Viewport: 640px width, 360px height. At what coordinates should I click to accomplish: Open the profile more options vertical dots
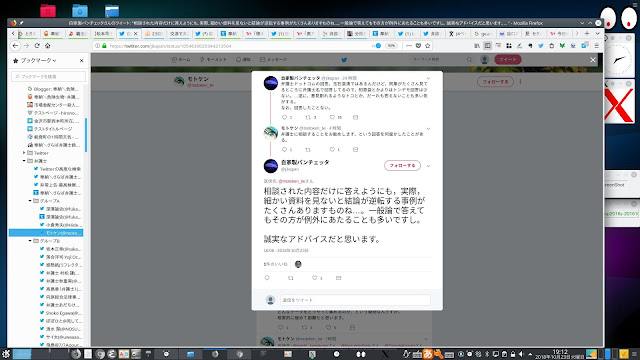[520, 82]
